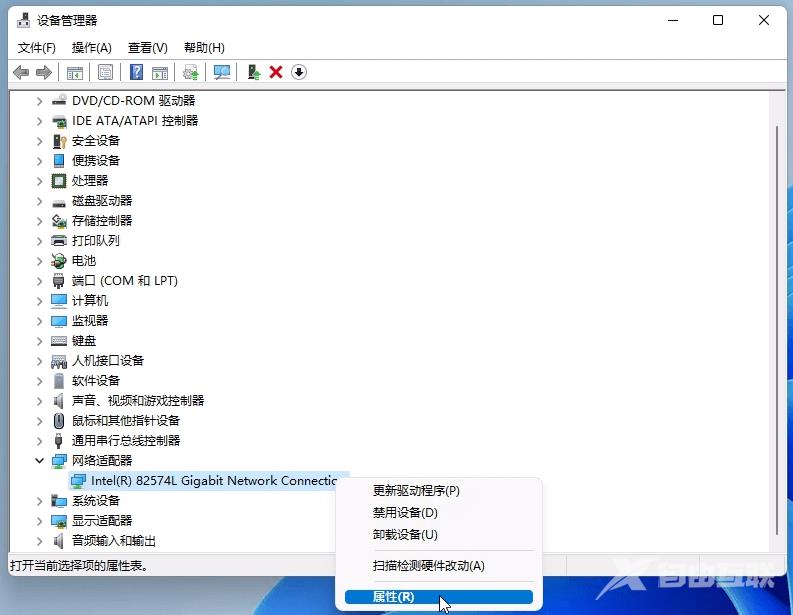793x615 pixels.
Task: Click the 声音、视频和游戏控制器 speaker icon
Action: pyautogui.click(x=59, y=401)
